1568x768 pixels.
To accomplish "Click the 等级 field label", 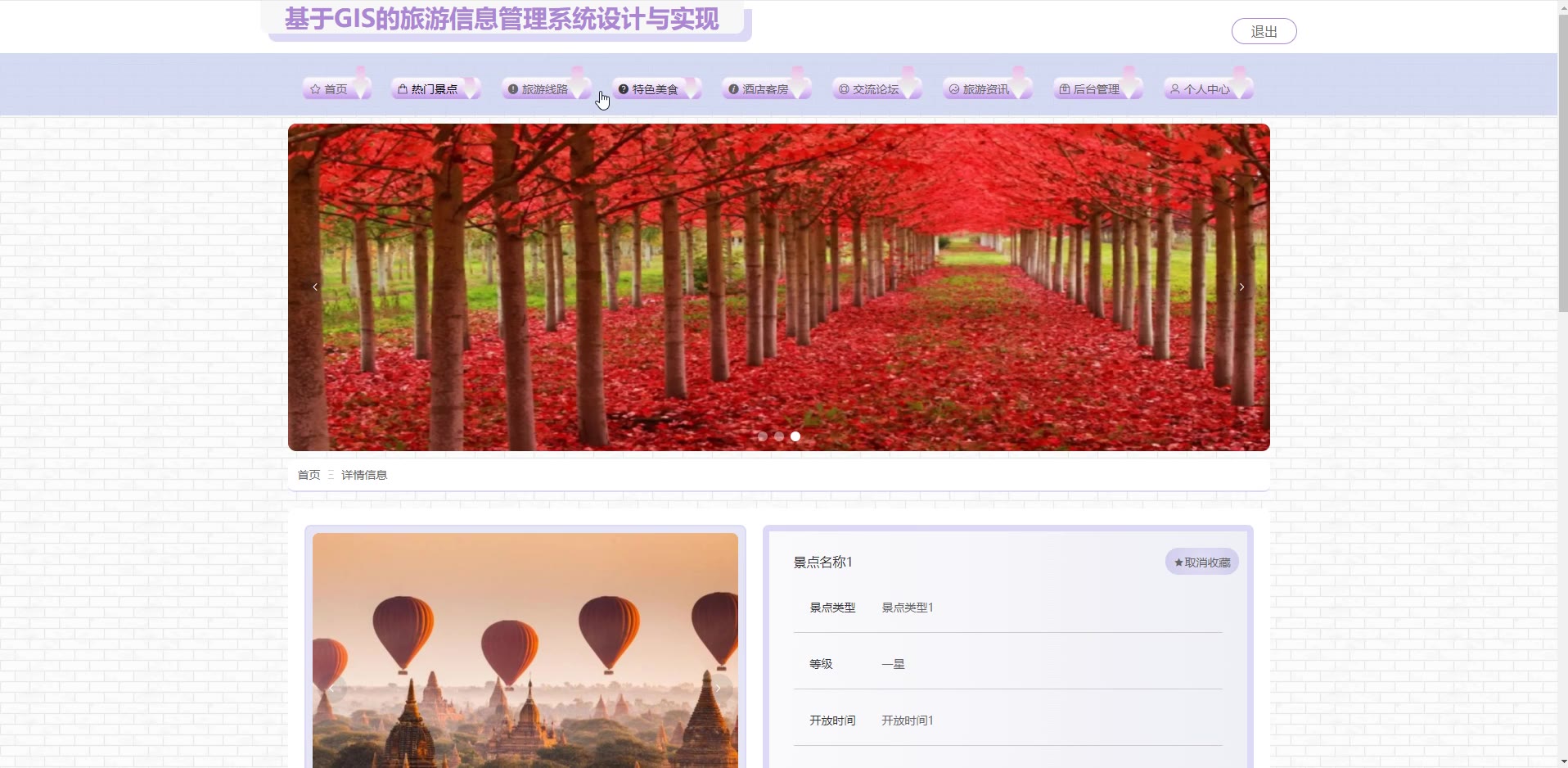I will click(x=821, y=664).
